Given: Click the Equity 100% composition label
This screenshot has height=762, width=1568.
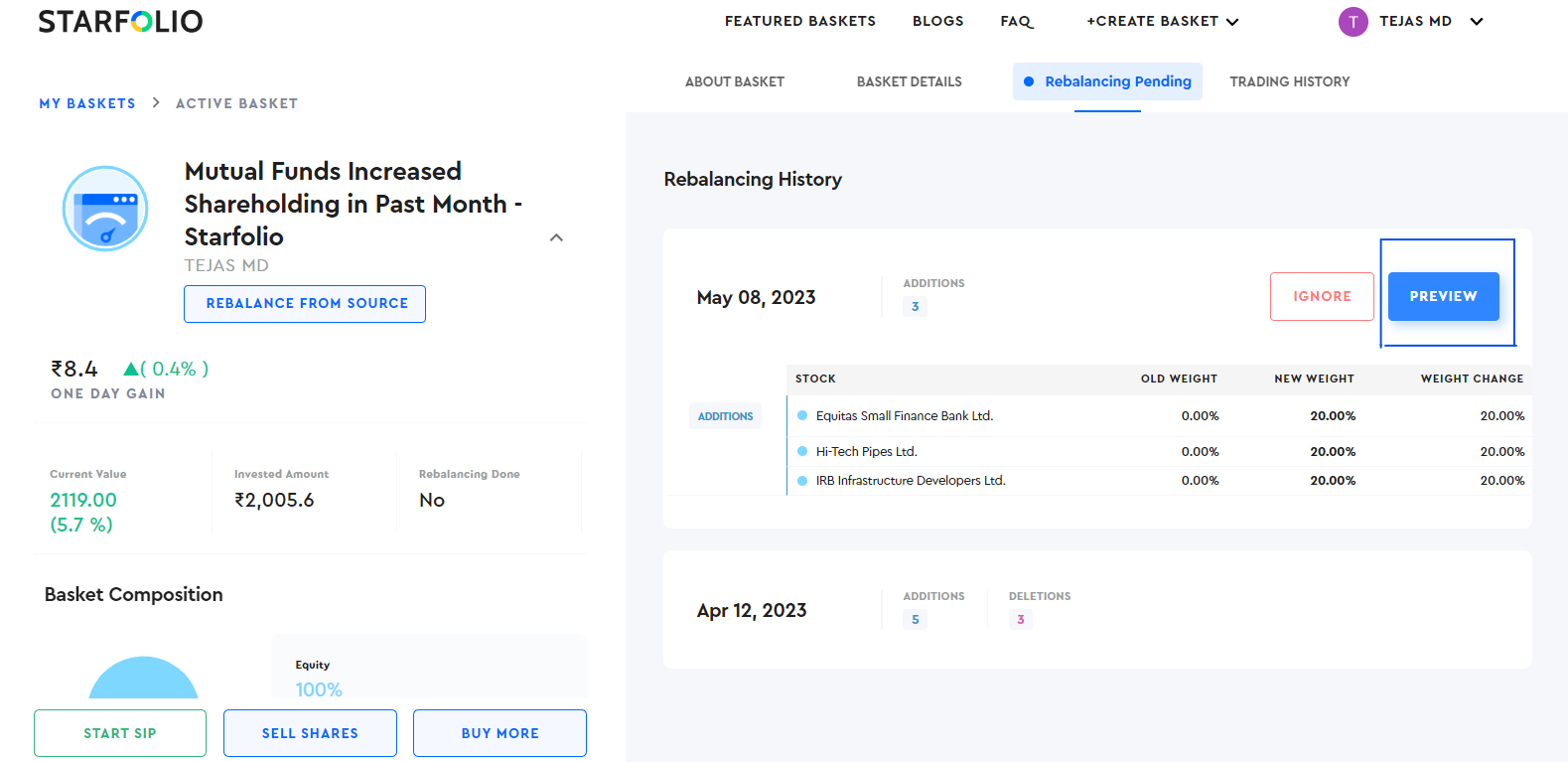Looking at the screenshot, I should point(319,680).
